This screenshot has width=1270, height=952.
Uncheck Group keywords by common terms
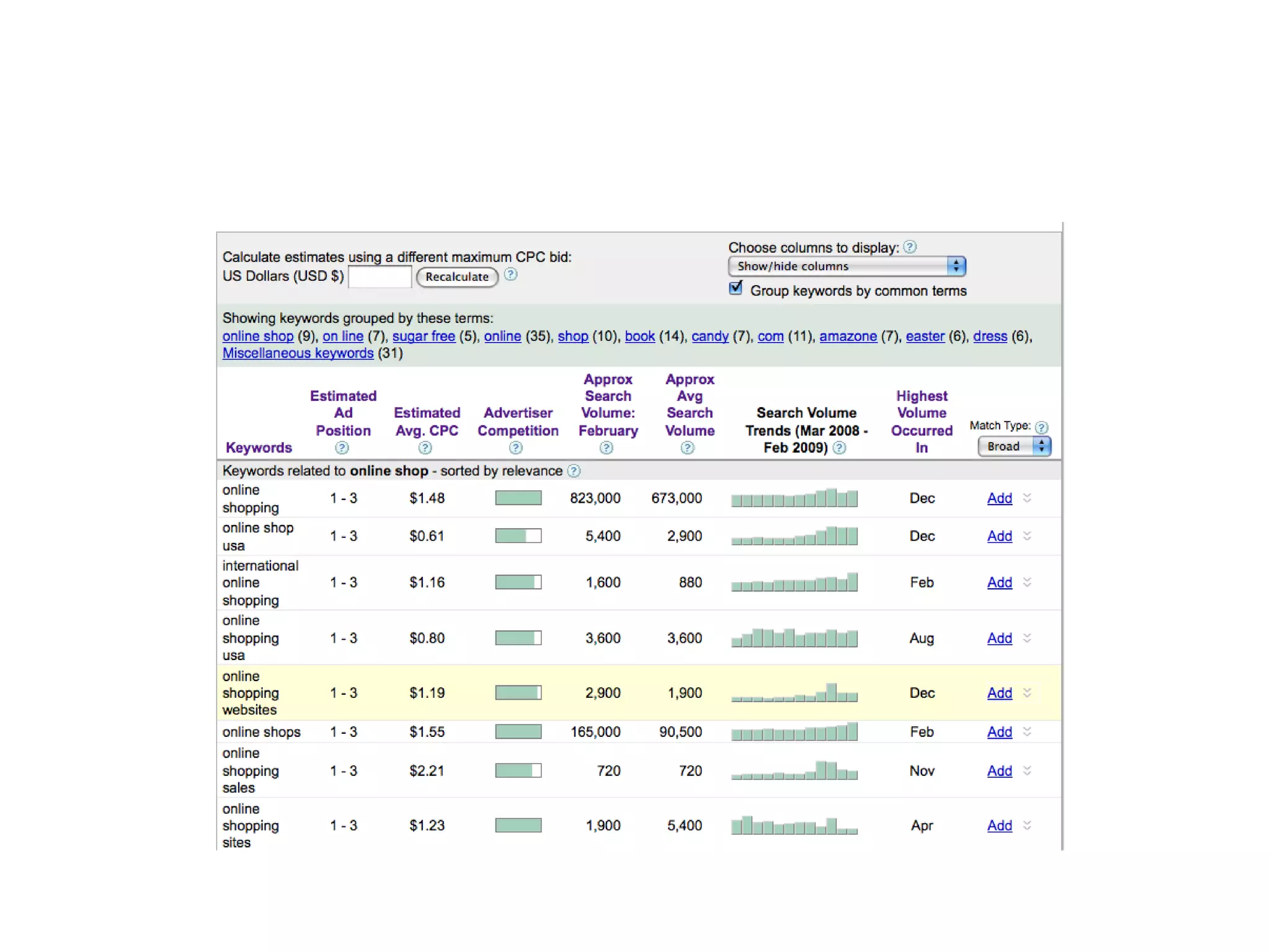pyautogui.click(x=736, y=288)
